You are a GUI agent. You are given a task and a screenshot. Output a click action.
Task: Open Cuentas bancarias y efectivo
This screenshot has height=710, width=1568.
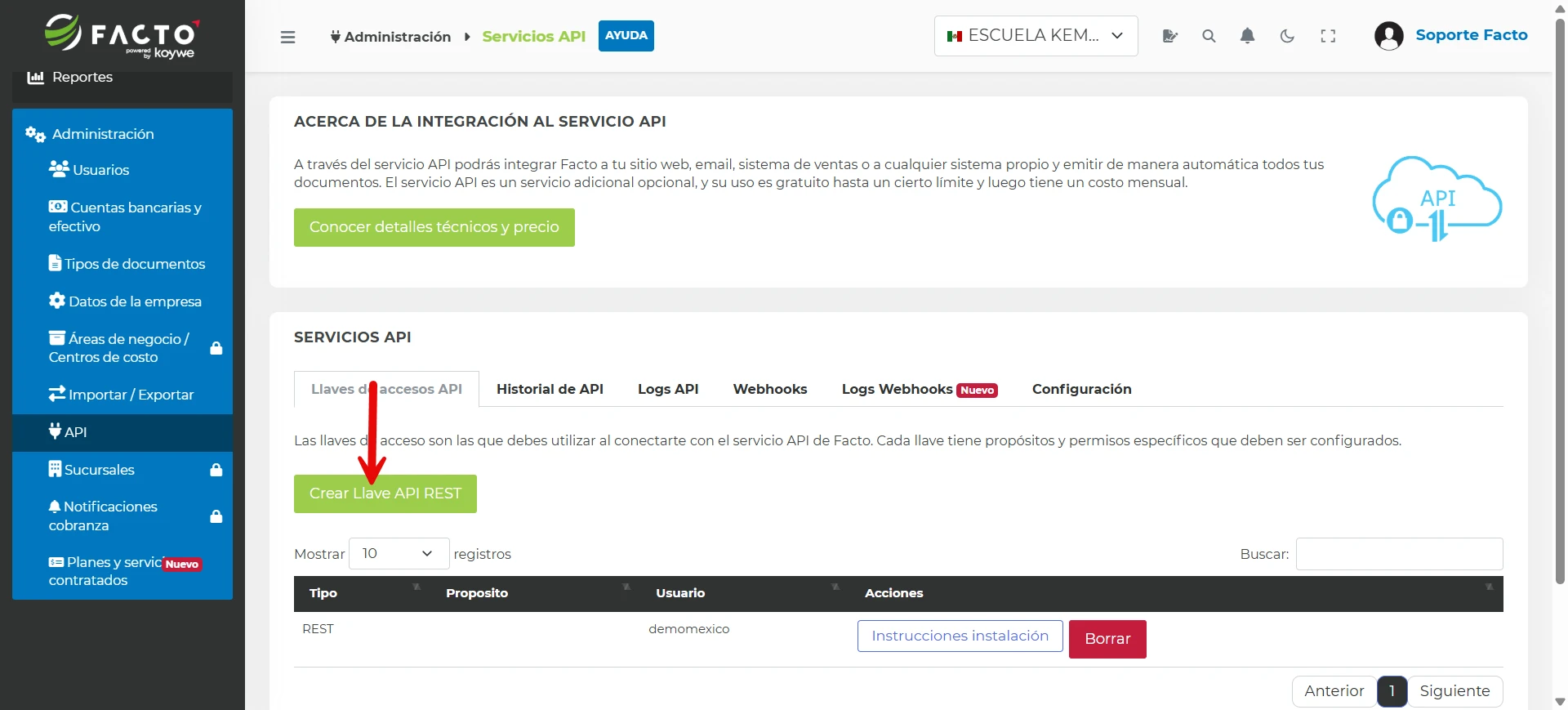coord(122,217)
